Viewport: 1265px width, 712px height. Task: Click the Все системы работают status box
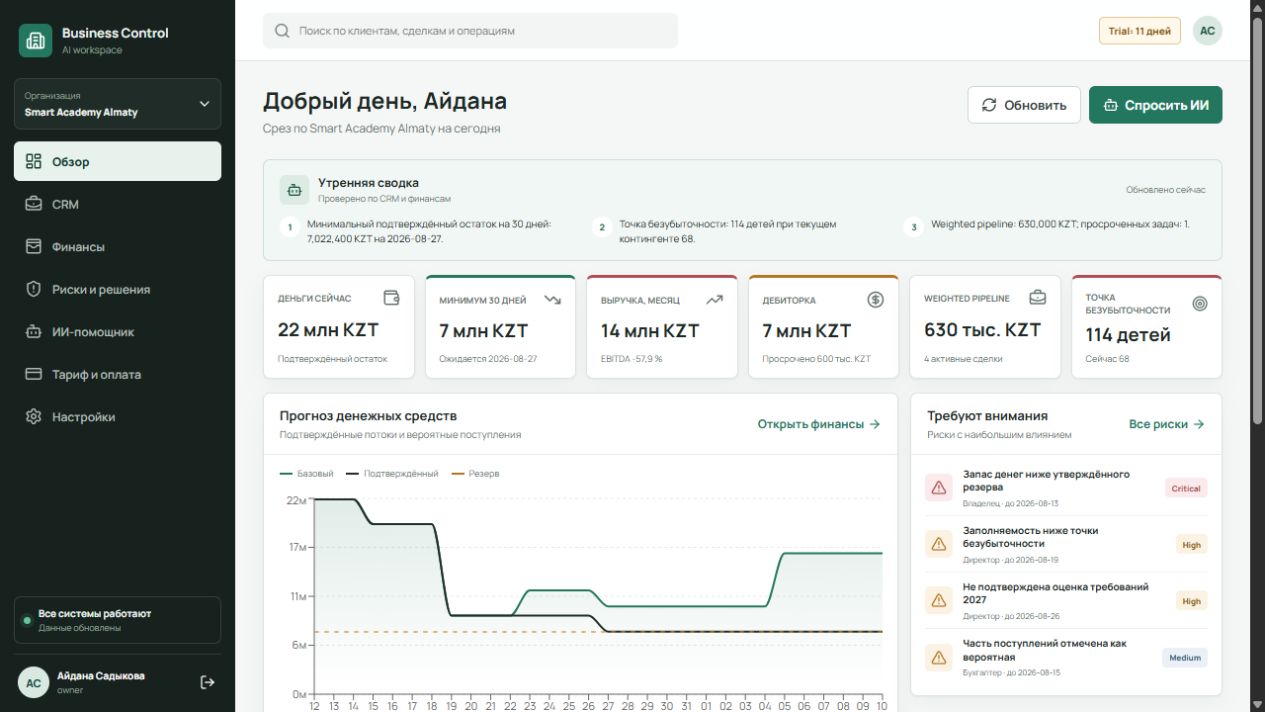[x=118, y=620]
